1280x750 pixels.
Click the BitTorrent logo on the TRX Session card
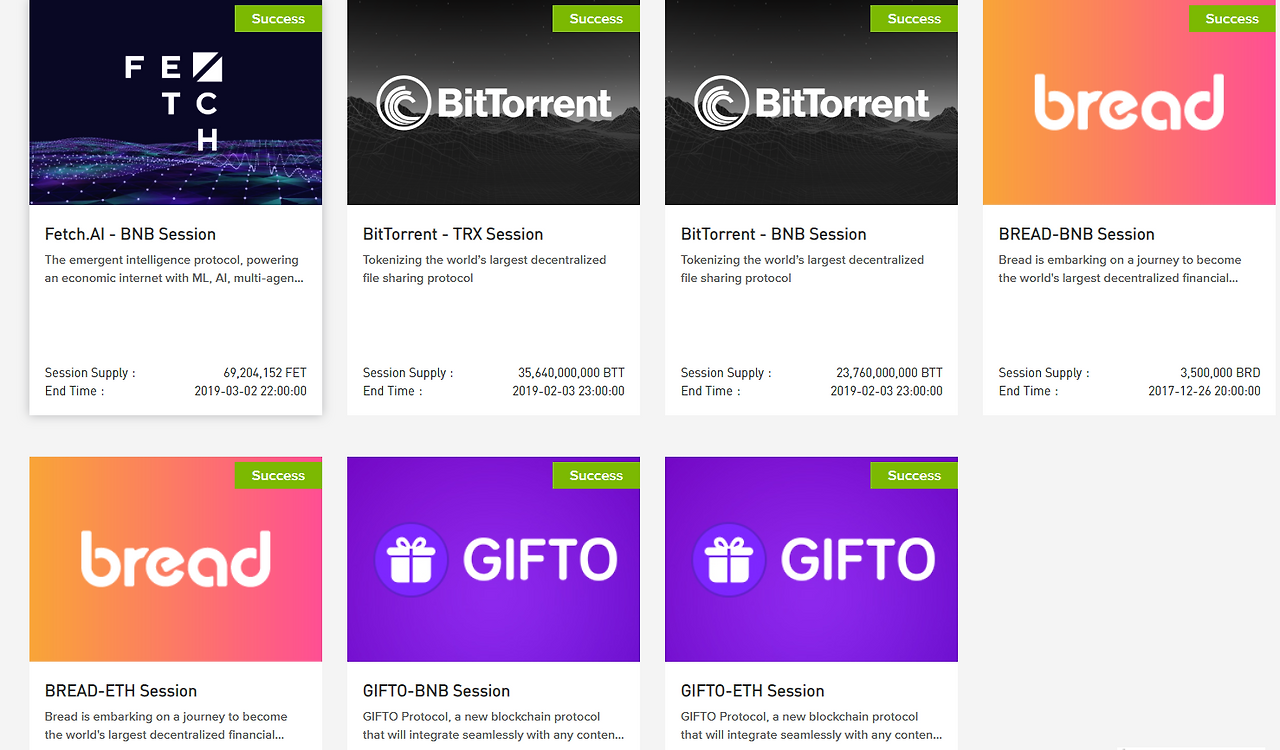click(x=494, y=103)
